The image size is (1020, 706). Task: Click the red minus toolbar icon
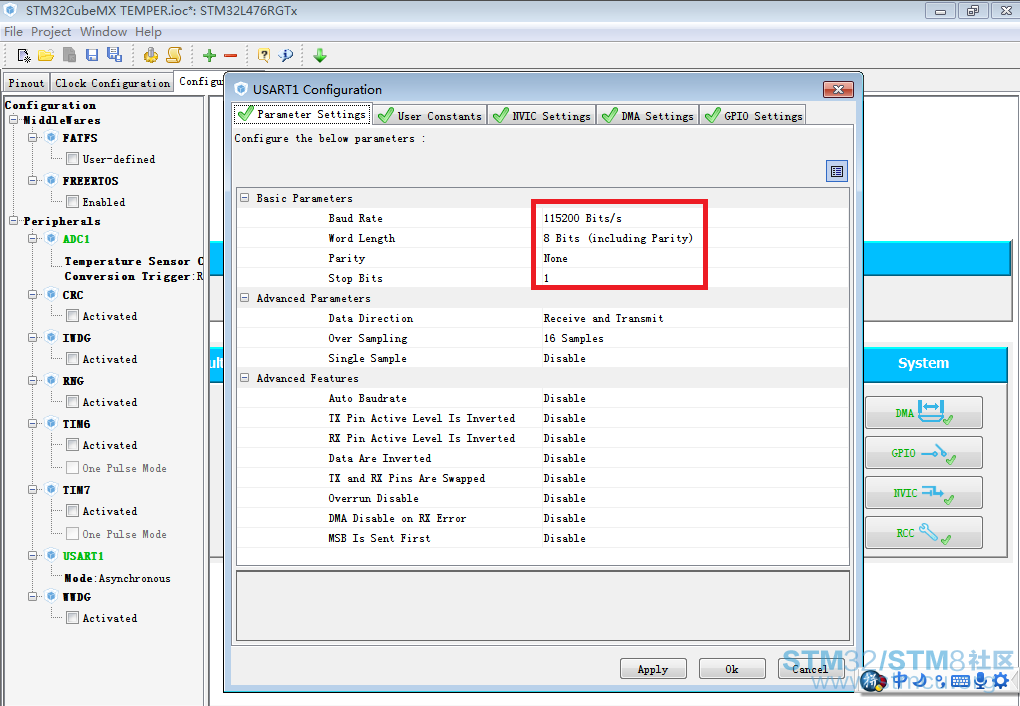click(230, 56)
